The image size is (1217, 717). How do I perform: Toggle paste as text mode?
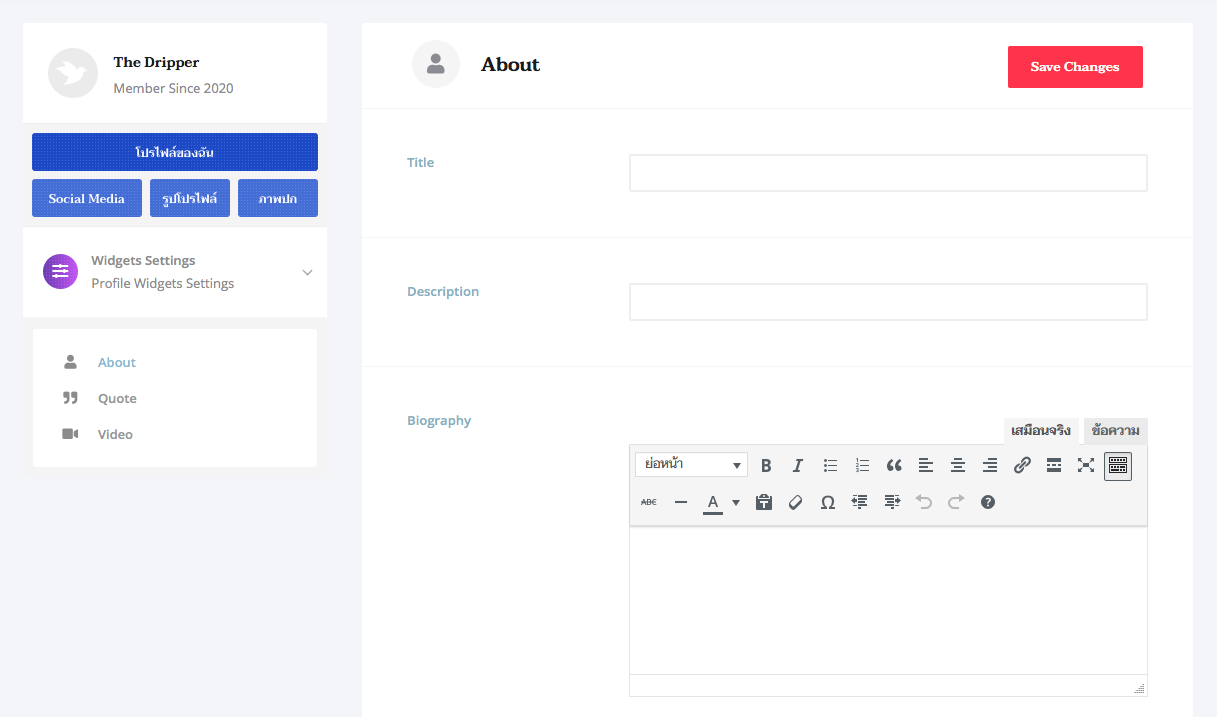coord(764,502)
